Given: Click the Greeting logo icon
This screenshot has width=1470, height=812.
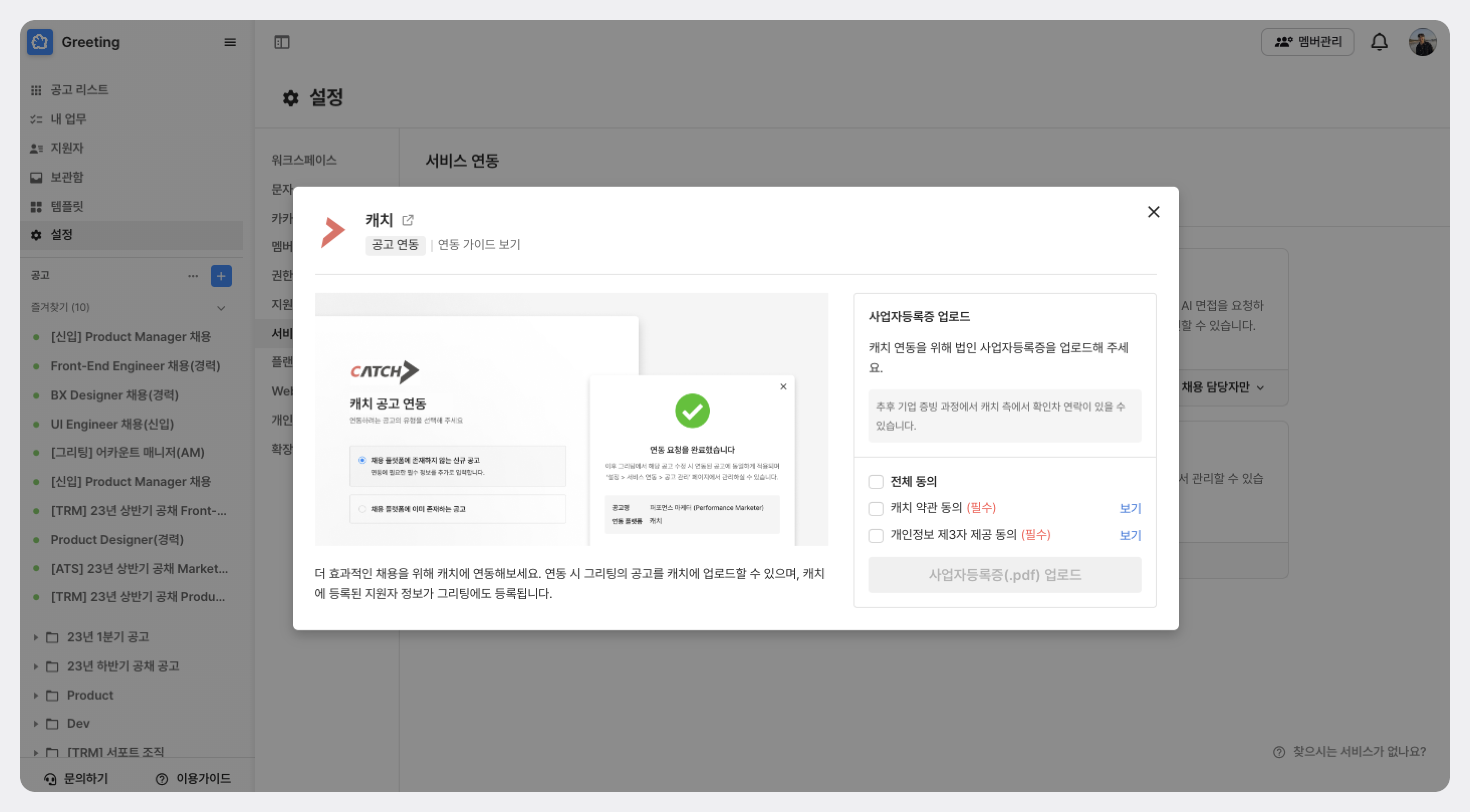Looking at the screenshot, I should pos(40,42).
